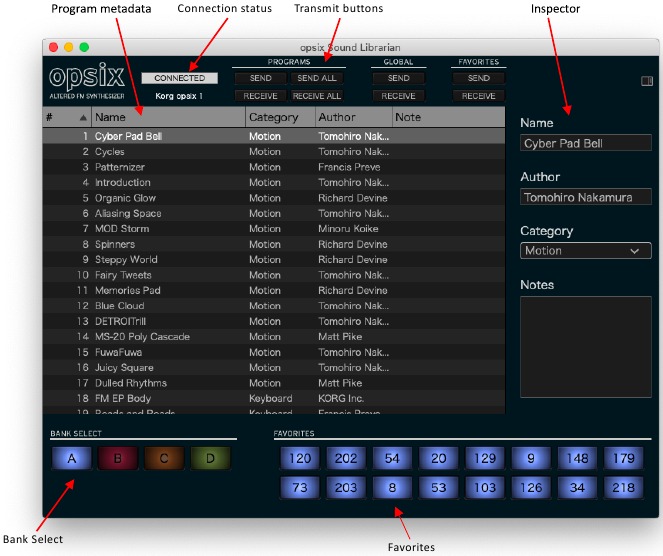Image resolution: width=663 pixels, height=556 pixels.
Task: Sort list by Category column
Action: [280, 117]
